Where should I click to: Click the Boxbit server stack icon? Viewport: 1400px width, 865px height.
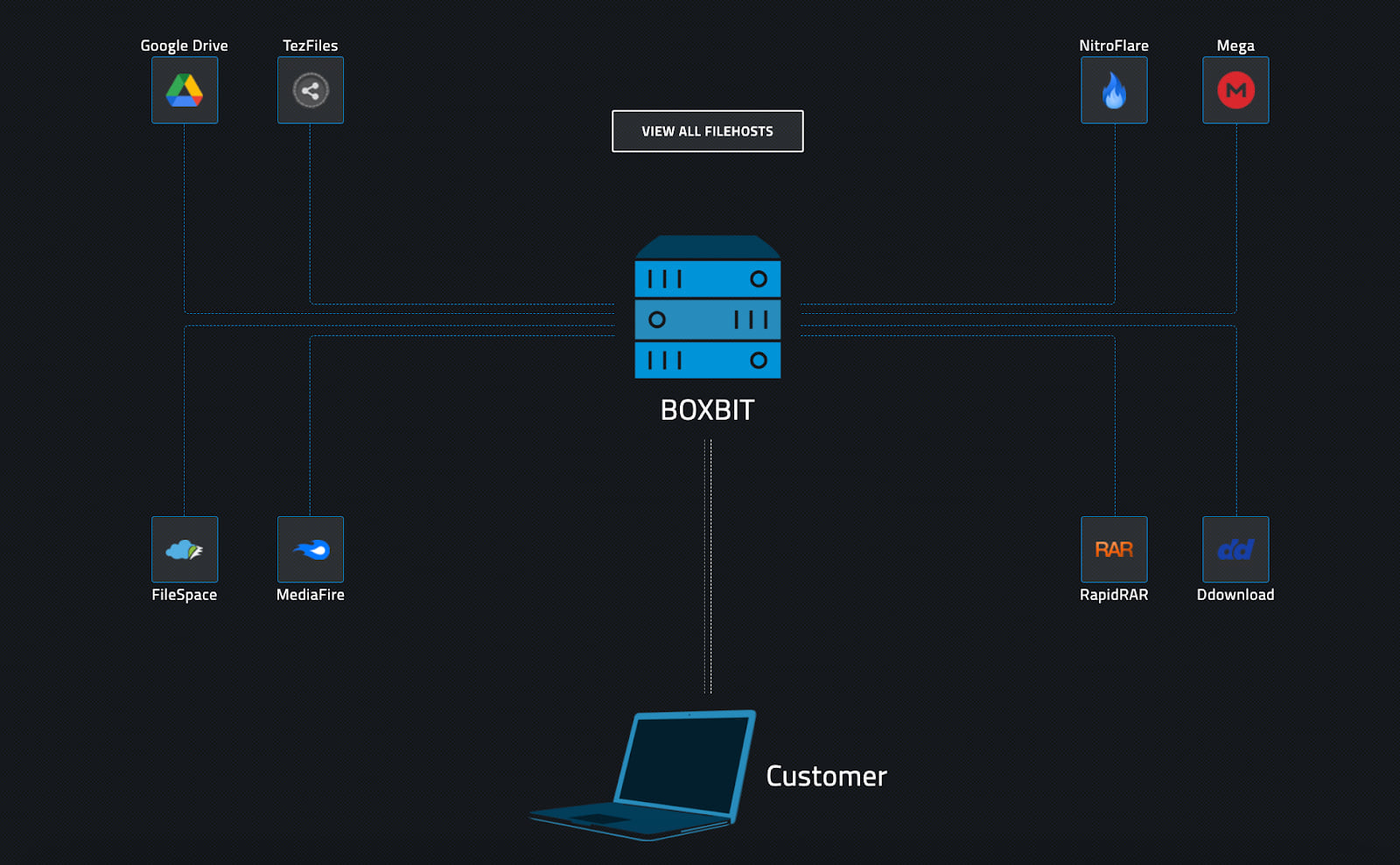[x=708, y=307]
